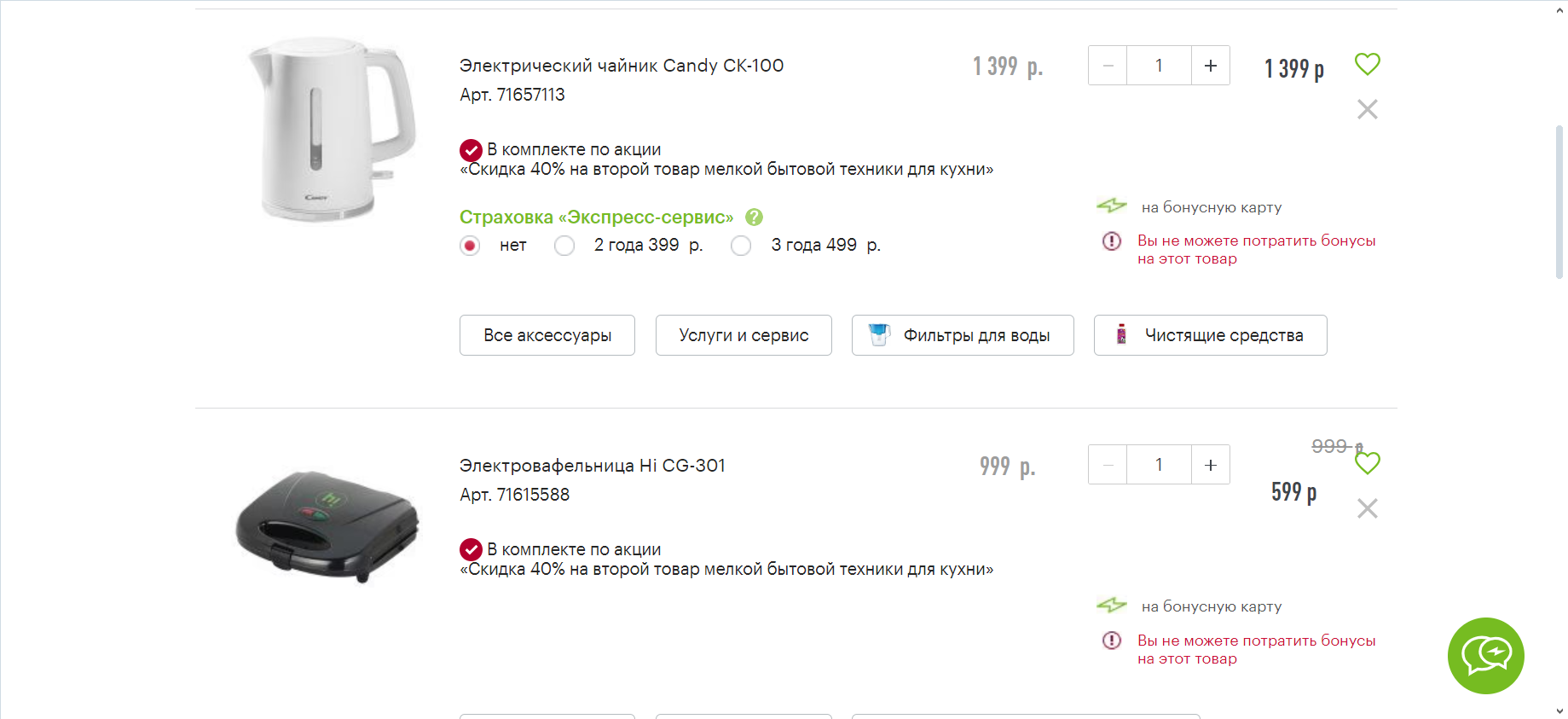Choose 3 года 499 р. insurance
Image resolution: width=1568 pixels, height=719 pixels.
(741, 246)
